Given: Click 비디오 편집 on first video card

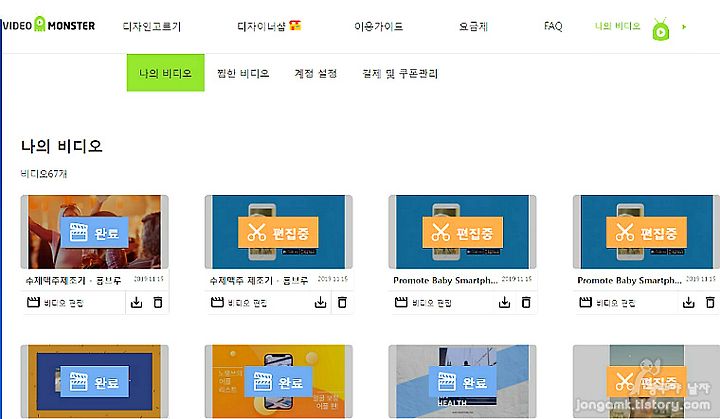Looking at the screenshot, I should (56, 303).
